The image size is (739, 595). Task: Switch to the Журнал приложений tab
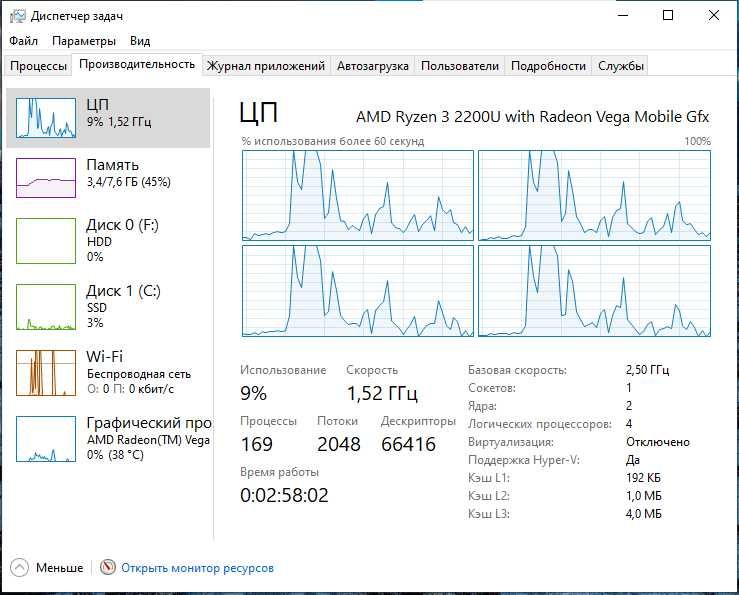pos(266,66)
